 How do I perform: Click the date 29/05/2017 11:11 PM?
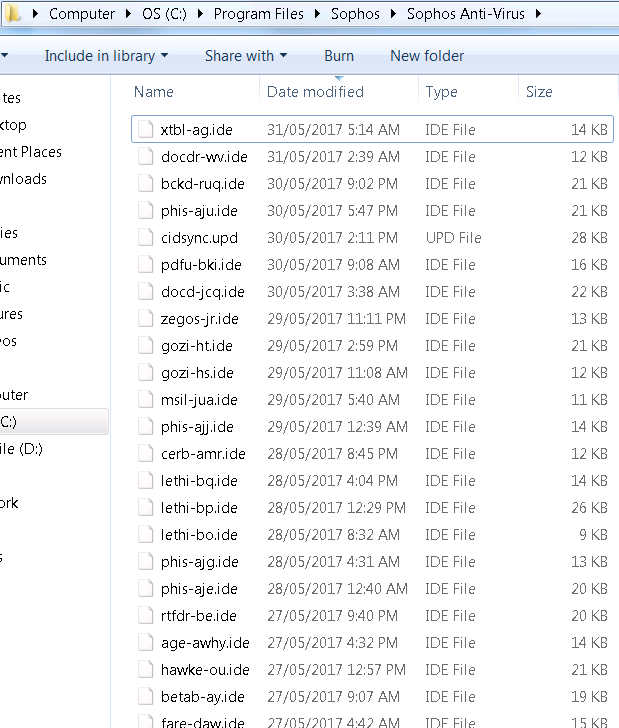click(x=337, y=318)
